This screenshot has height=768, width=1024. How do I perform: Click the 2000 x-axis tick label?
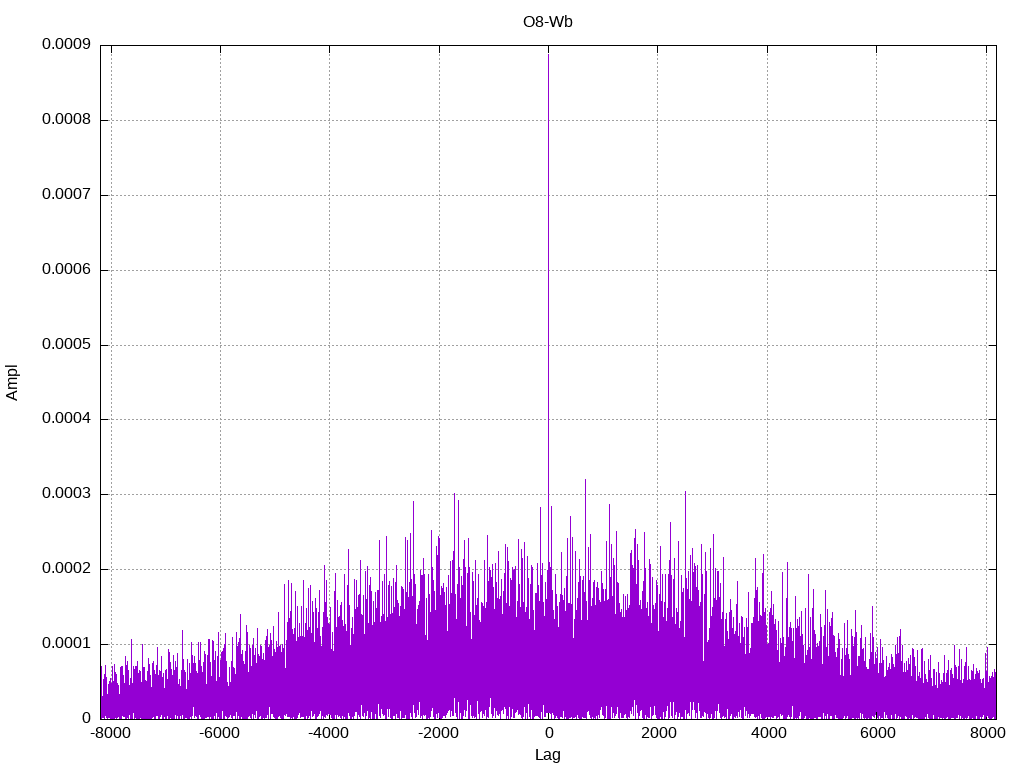click(658, 733)
